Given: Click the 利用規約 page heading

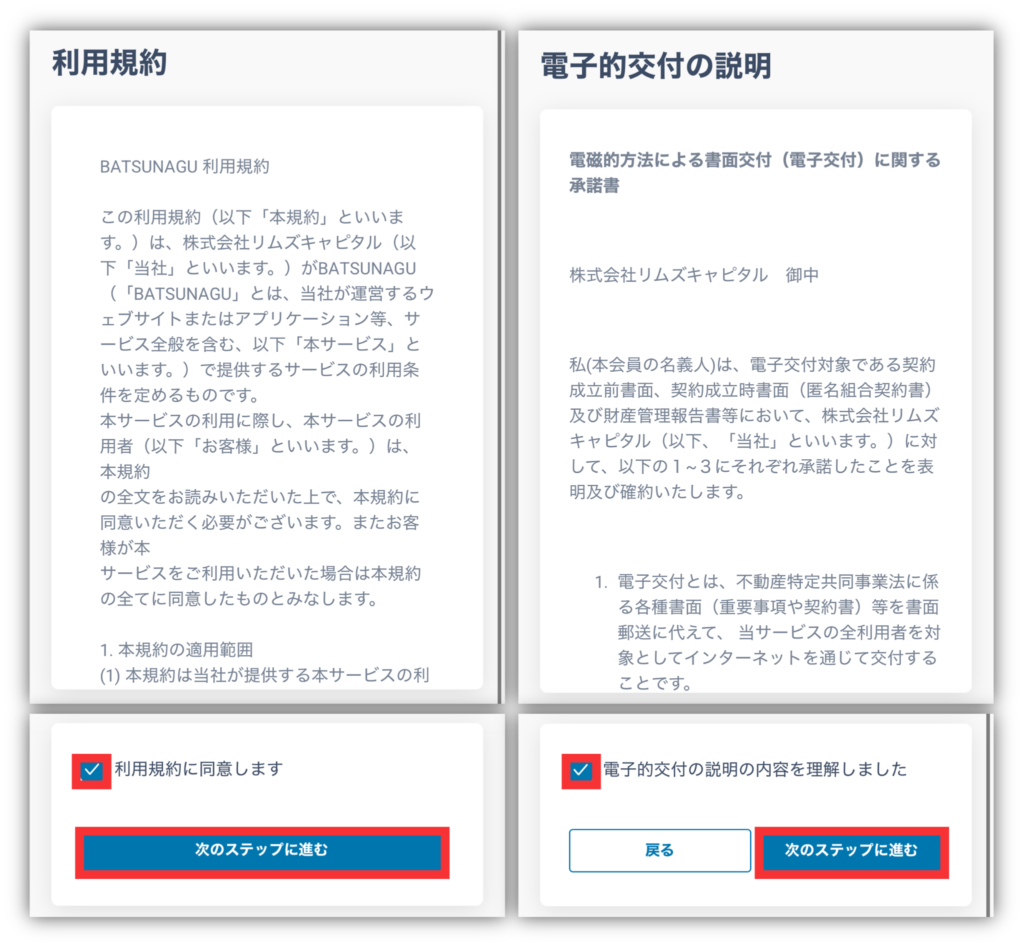Looking at the screenshot, I should (110, 63).
